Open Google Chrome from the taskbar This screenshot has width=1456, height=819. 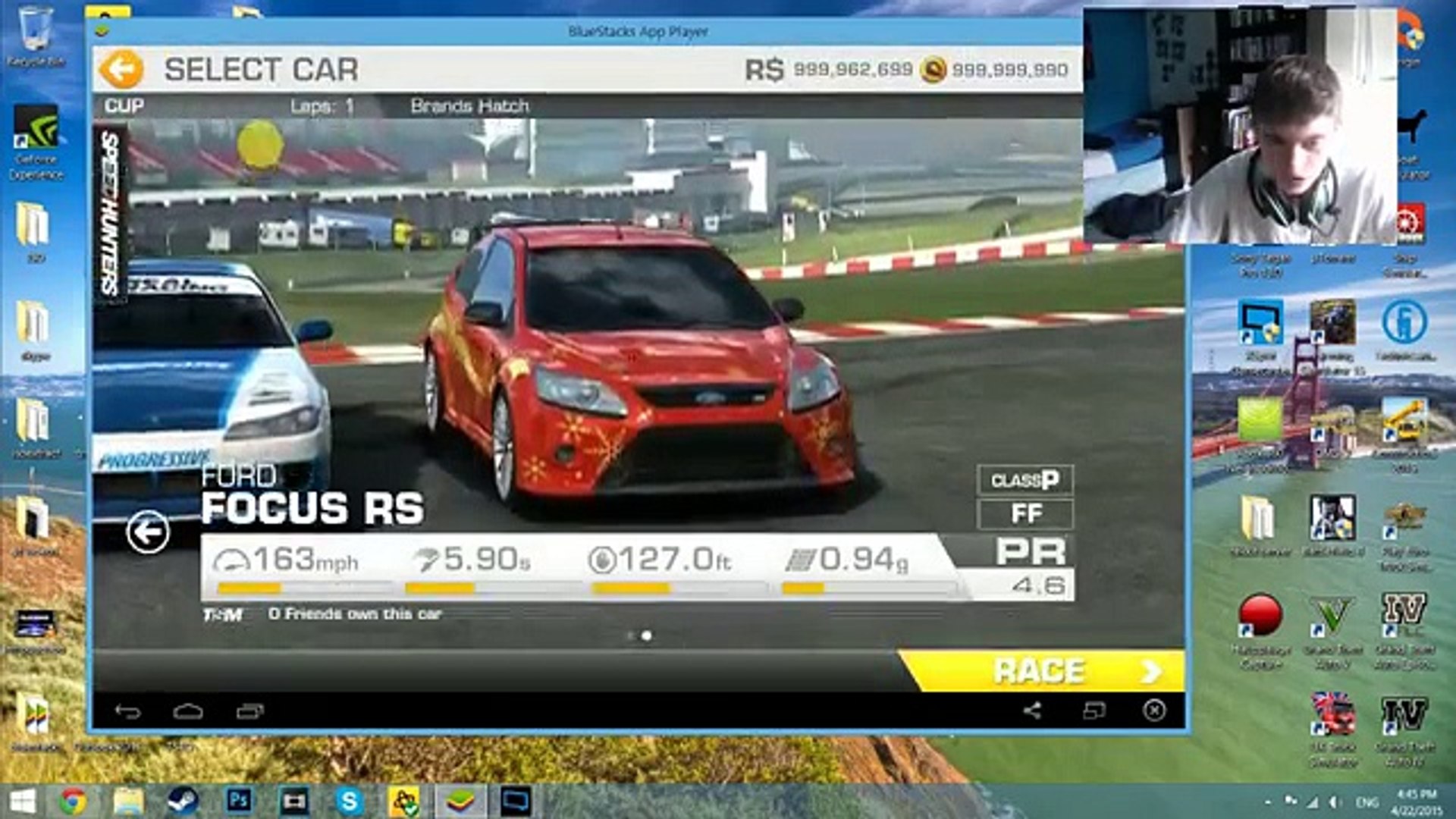click(74, 800)
